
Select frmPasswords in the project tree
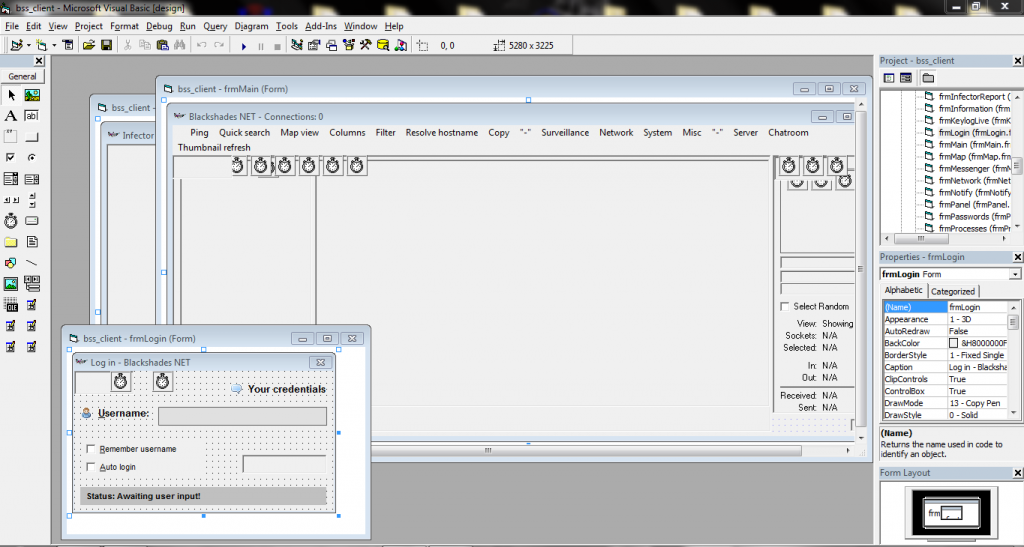(974, 216)
